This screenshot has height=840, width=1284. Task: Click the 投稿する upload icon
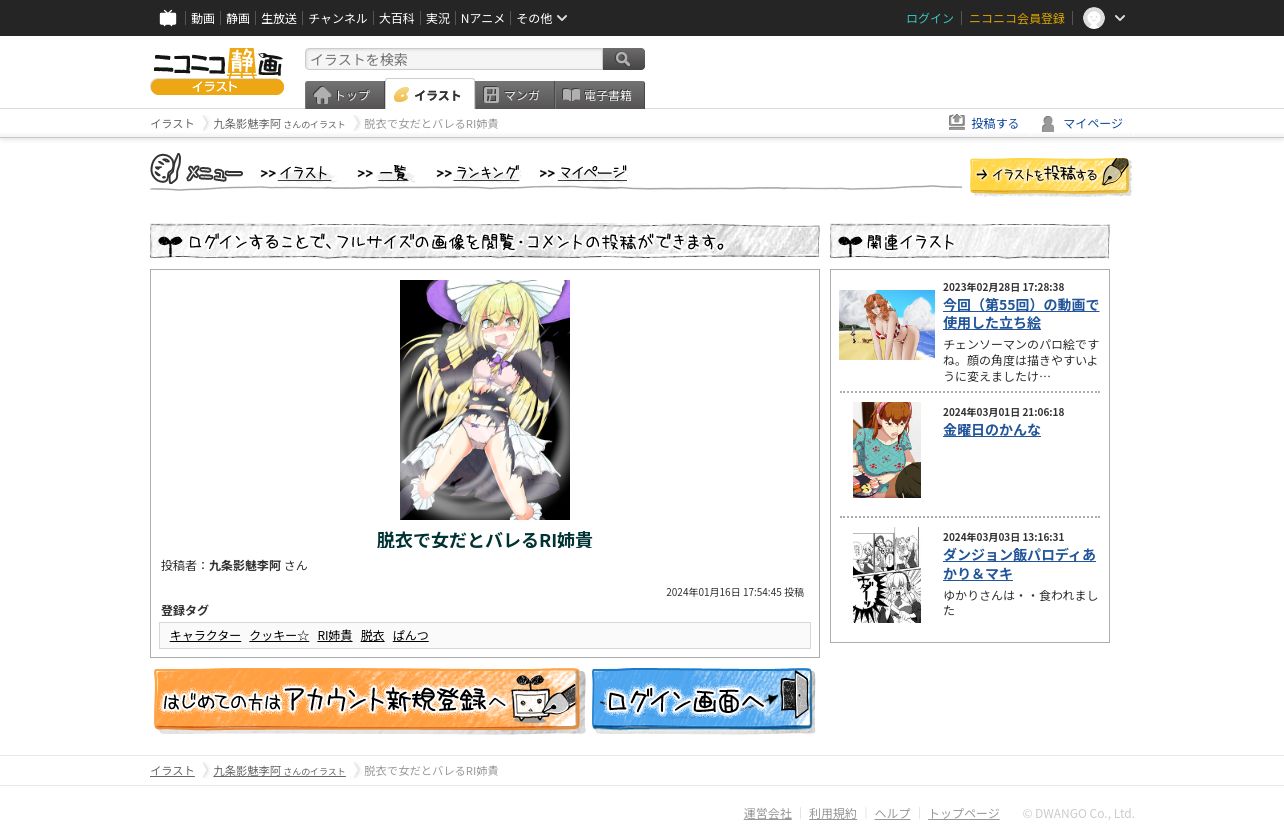(x=957, y=122)
